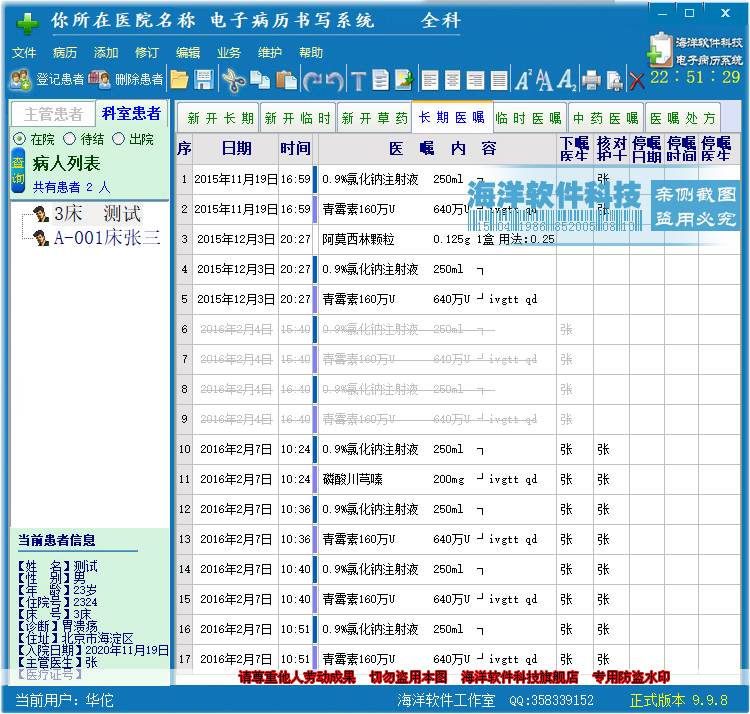Switch to the 临时医嘱 tab
Screen dimensions: 750x714
point(529,118)
